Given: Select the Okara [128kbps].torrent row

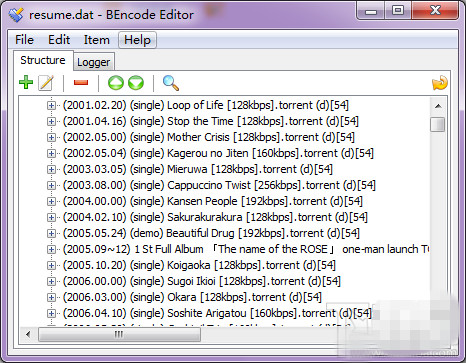Looking at the screenshot, I should click(x=192, y=297).
